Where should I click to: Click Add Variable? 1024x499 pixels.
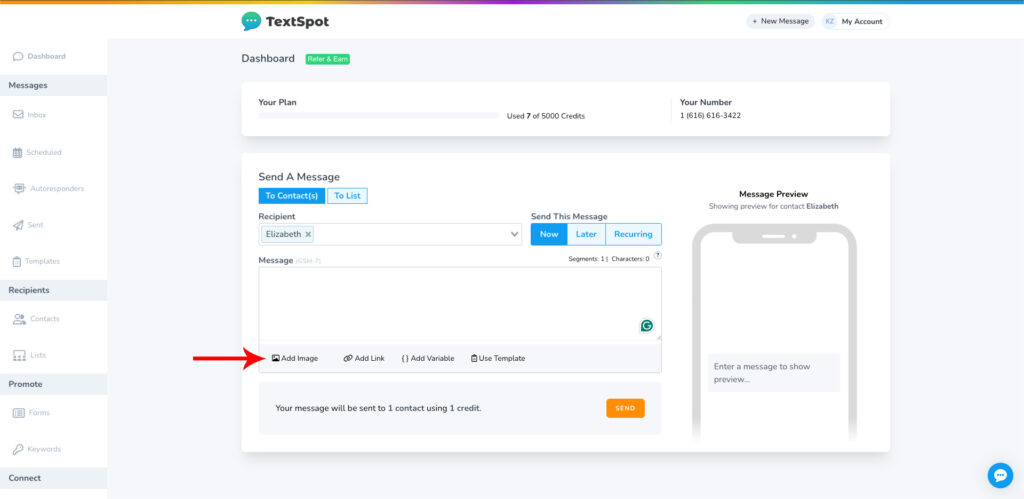[428, 359]
